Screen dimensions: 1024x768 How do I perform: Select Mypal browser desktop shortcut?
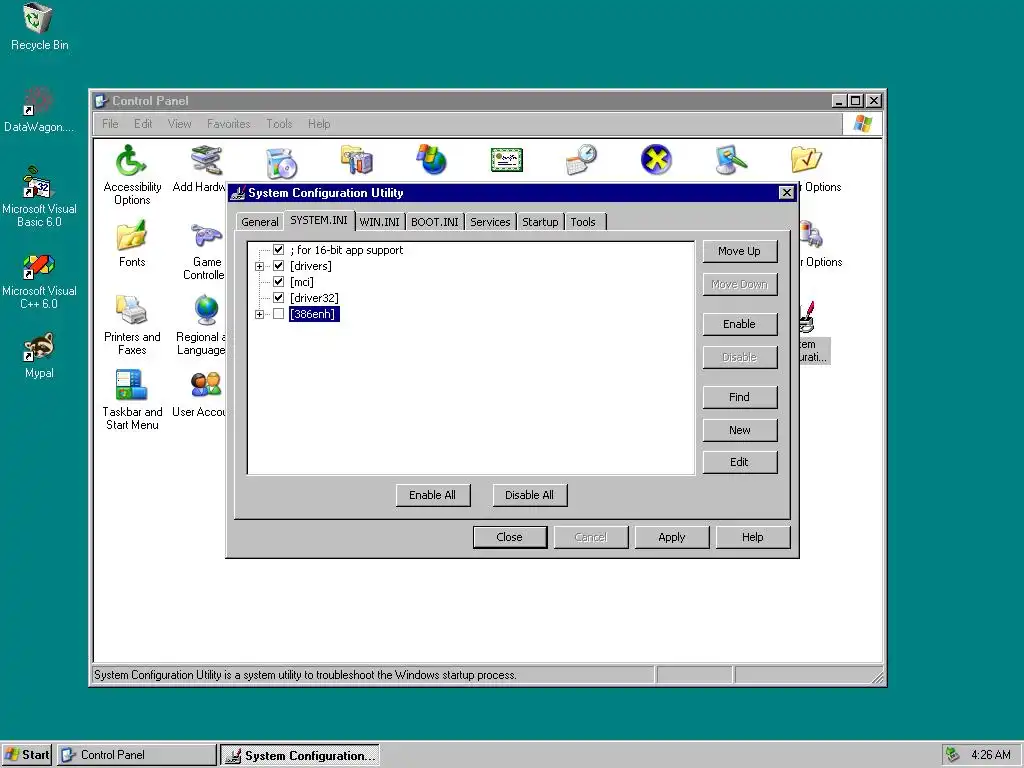pyautogui.click(x=39, y=356)
